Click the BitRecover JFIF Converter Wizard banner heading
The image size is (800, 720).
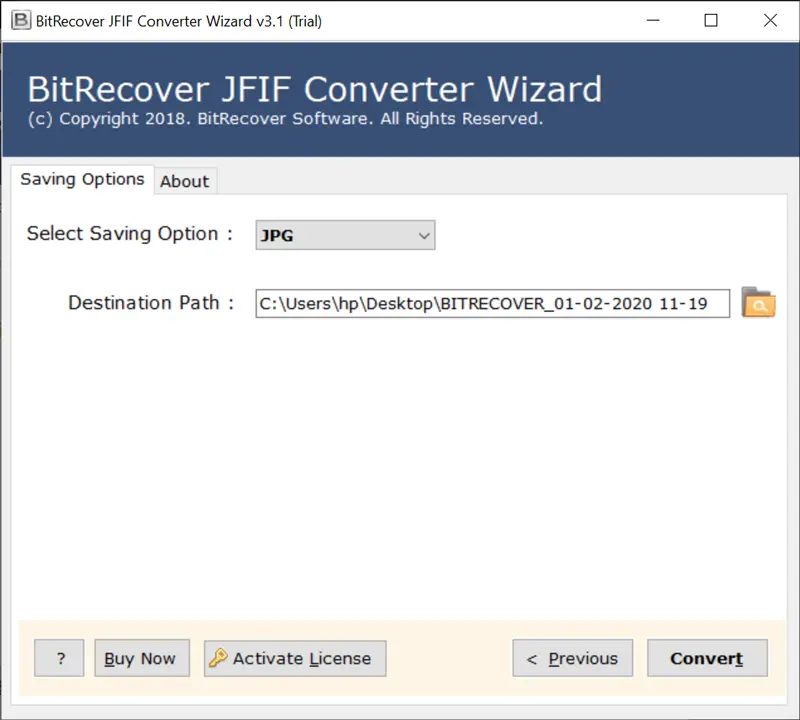[x=314, y=89]
